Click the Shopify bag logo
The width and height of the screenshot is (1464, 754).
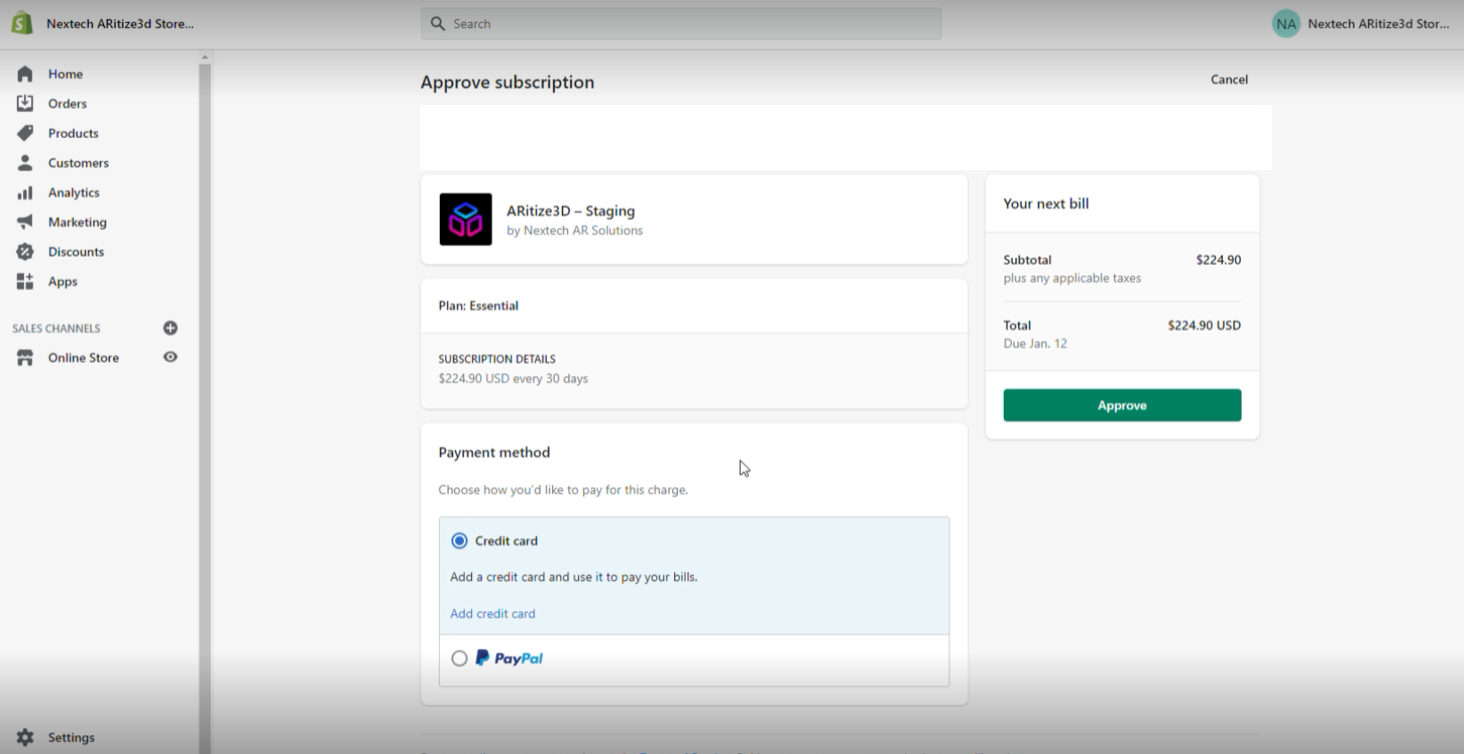(x=22, y=23)
